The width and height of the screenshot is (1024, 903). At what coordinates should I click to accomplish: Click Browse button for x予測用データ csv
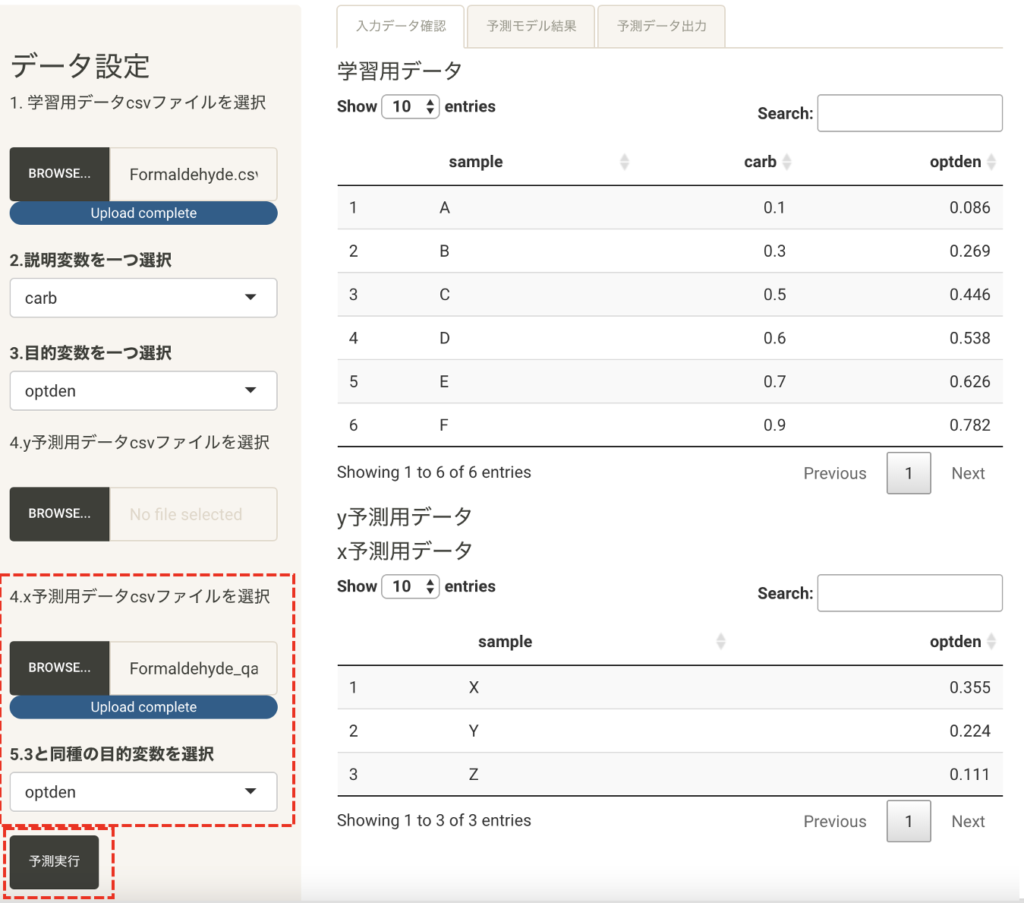click(x=60, y=668)
